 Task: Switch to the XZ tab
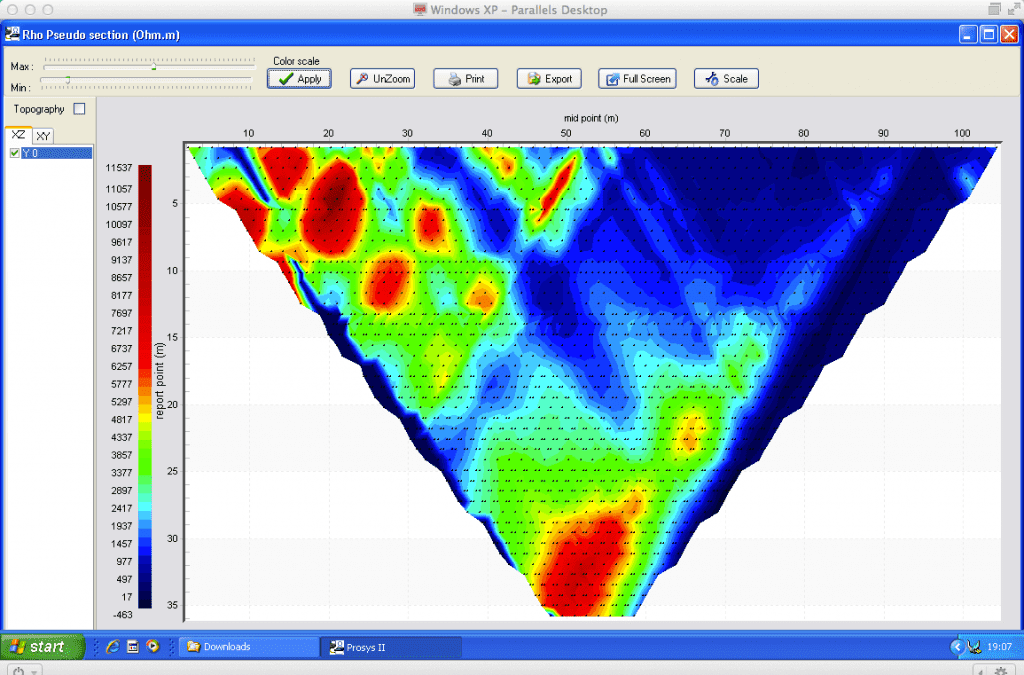[18, 134]
